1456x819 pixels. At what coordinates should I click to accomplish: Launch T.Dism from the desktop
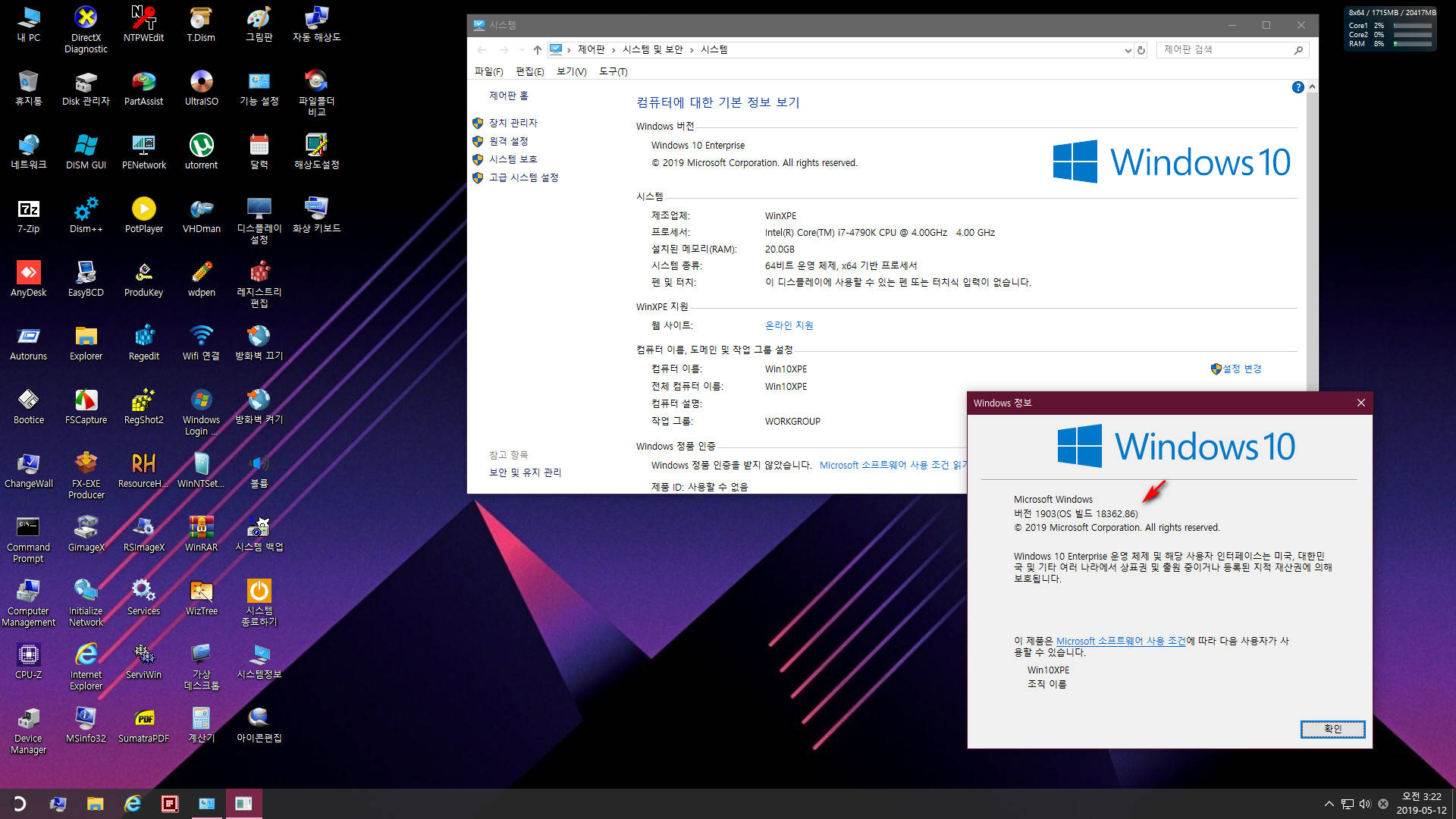point(201,24)
